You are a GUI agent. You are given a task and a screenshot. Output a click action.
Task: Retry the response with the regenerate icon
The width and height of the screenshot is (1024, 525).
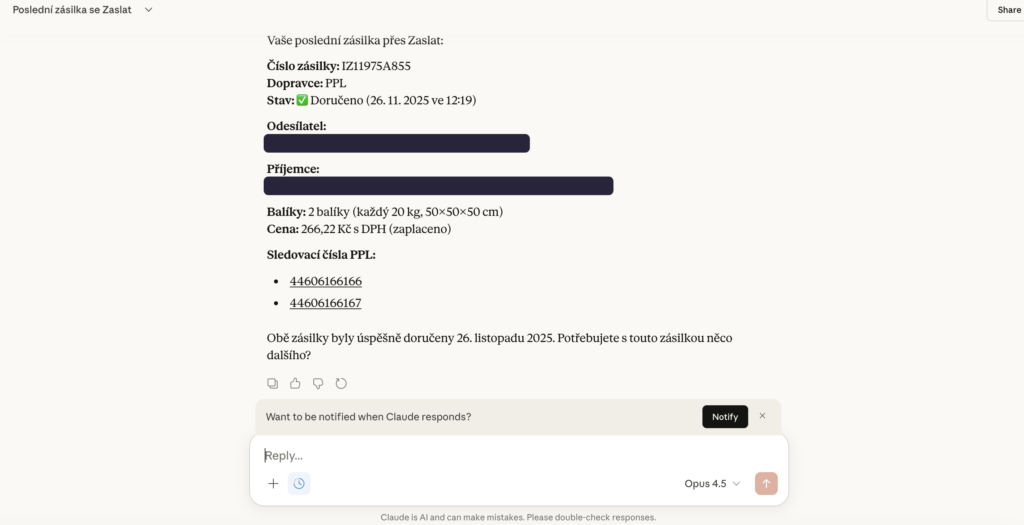[x=341, y=383]
